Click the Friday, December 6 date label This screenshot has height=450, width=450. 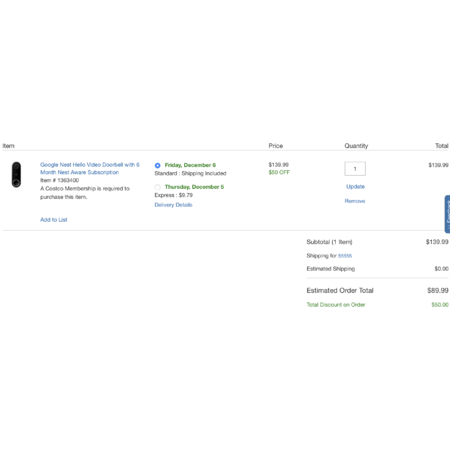tap(190, 165)
